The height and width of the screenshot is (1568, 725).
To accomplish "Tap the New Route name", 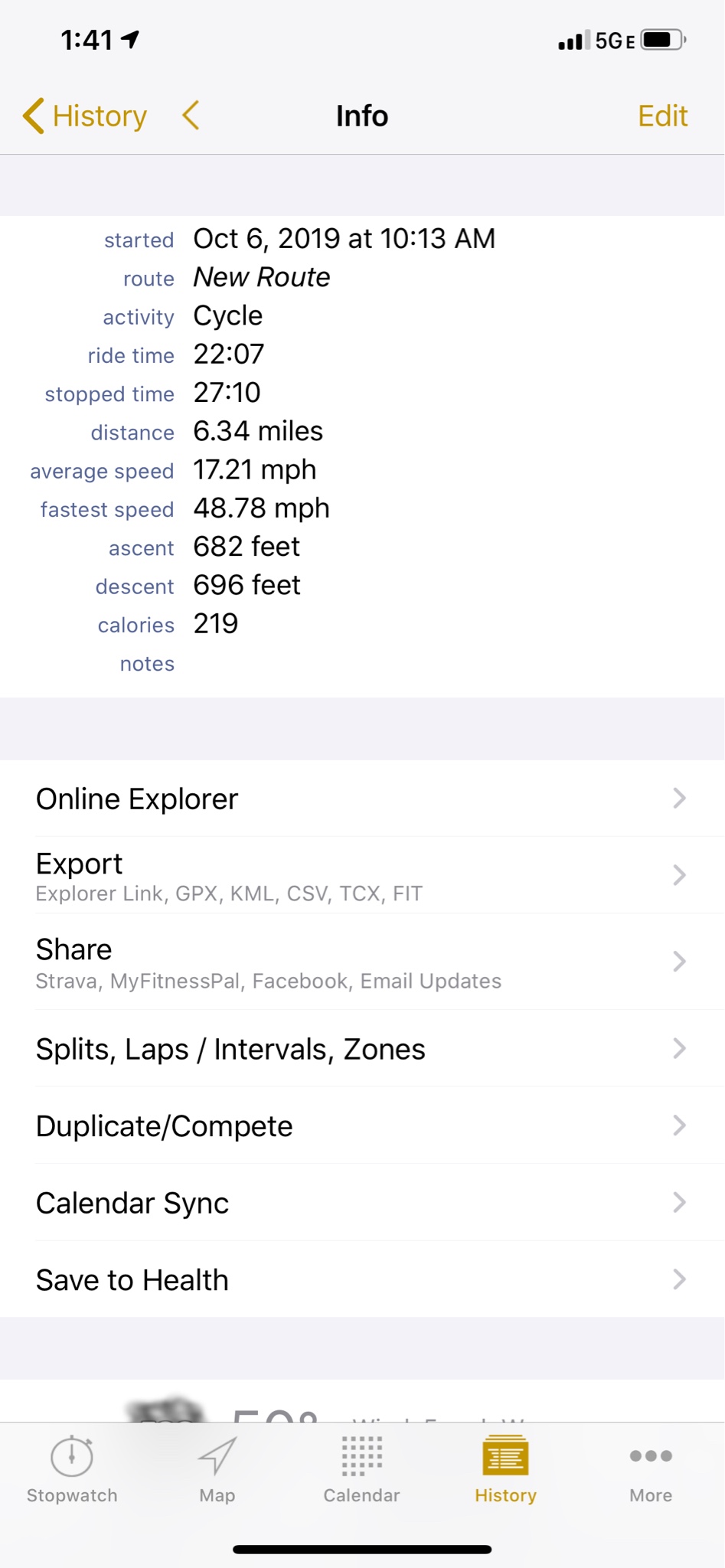I will tap(261, 277).
